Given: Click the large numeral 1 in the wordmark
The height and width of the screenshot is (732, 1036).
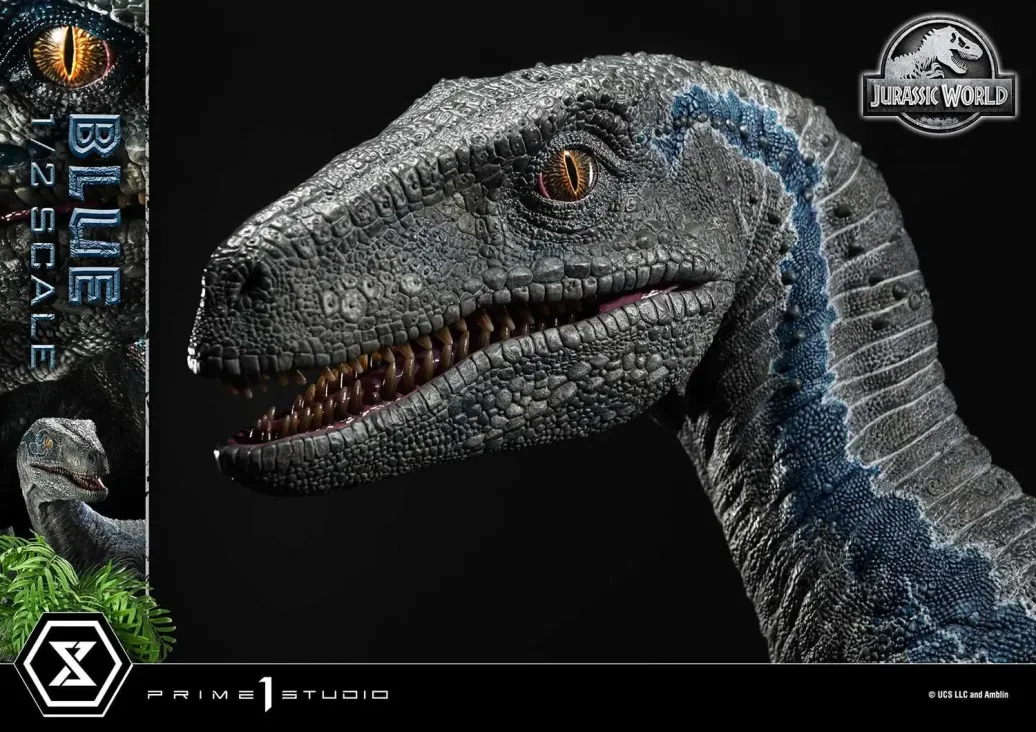Looking at the screenshot, I should click(266, 694).
